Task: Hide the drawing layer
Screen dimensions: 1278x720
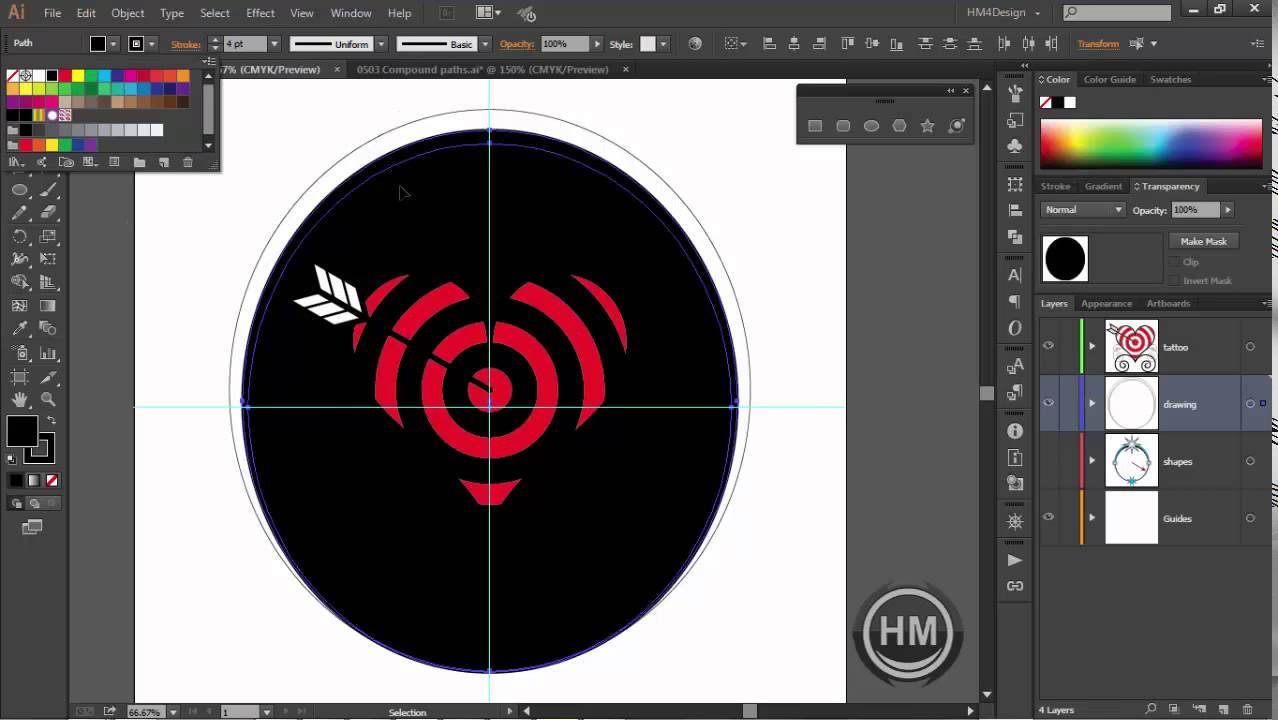Action: click(x=1048, y=403)
